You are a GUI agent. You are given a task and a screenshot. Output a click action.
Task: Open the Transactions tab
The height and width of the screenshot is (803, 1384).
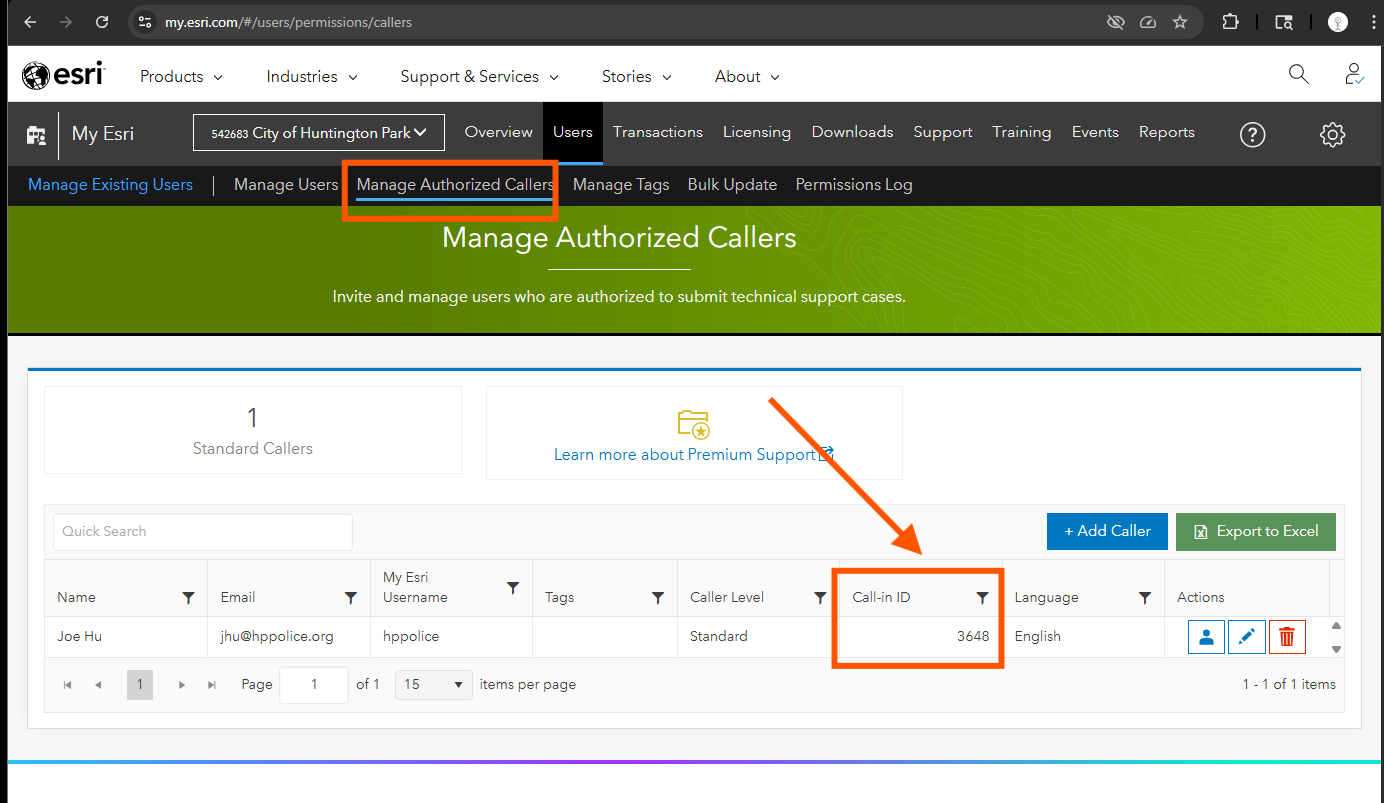pyautogui.click(x=658, y=132)
